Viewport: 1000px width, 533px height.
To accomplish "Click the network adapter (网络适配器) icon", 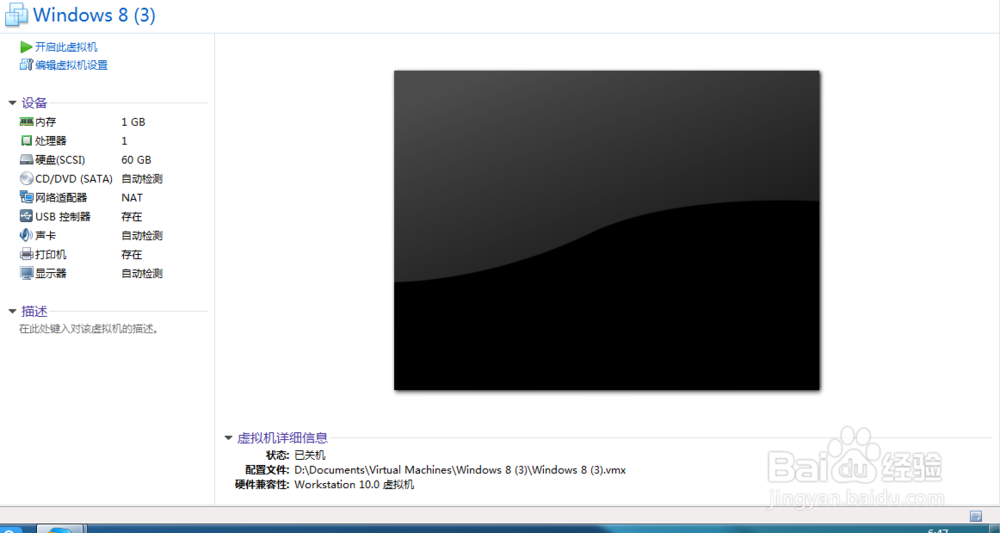I will click(x=26, y=198).
